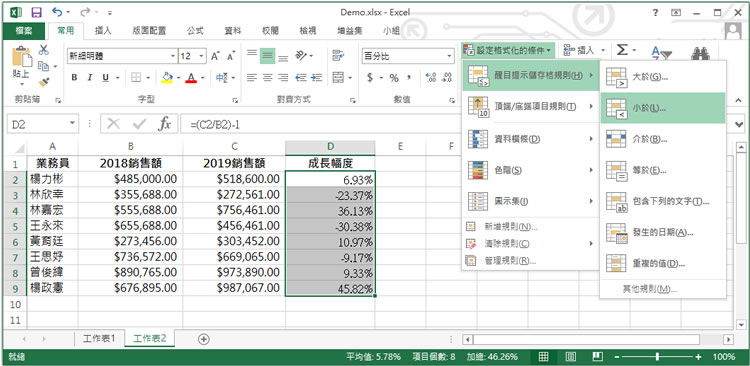Open 頂端/底端項目規則 submenu
Screen dimensions: 750x366
pos(531,106)
